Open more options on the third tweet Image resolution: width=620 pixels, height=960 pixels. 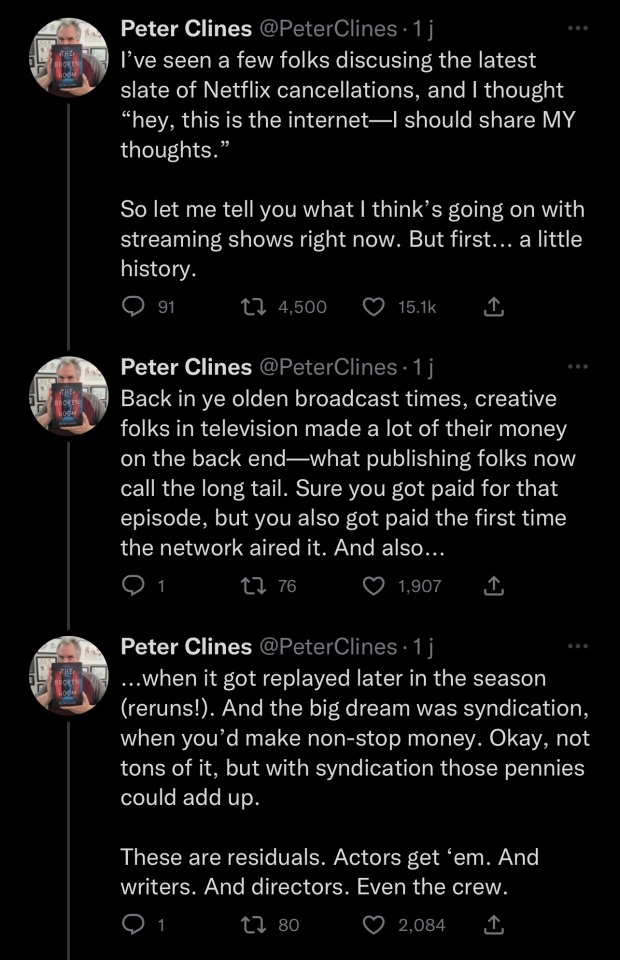577,646
